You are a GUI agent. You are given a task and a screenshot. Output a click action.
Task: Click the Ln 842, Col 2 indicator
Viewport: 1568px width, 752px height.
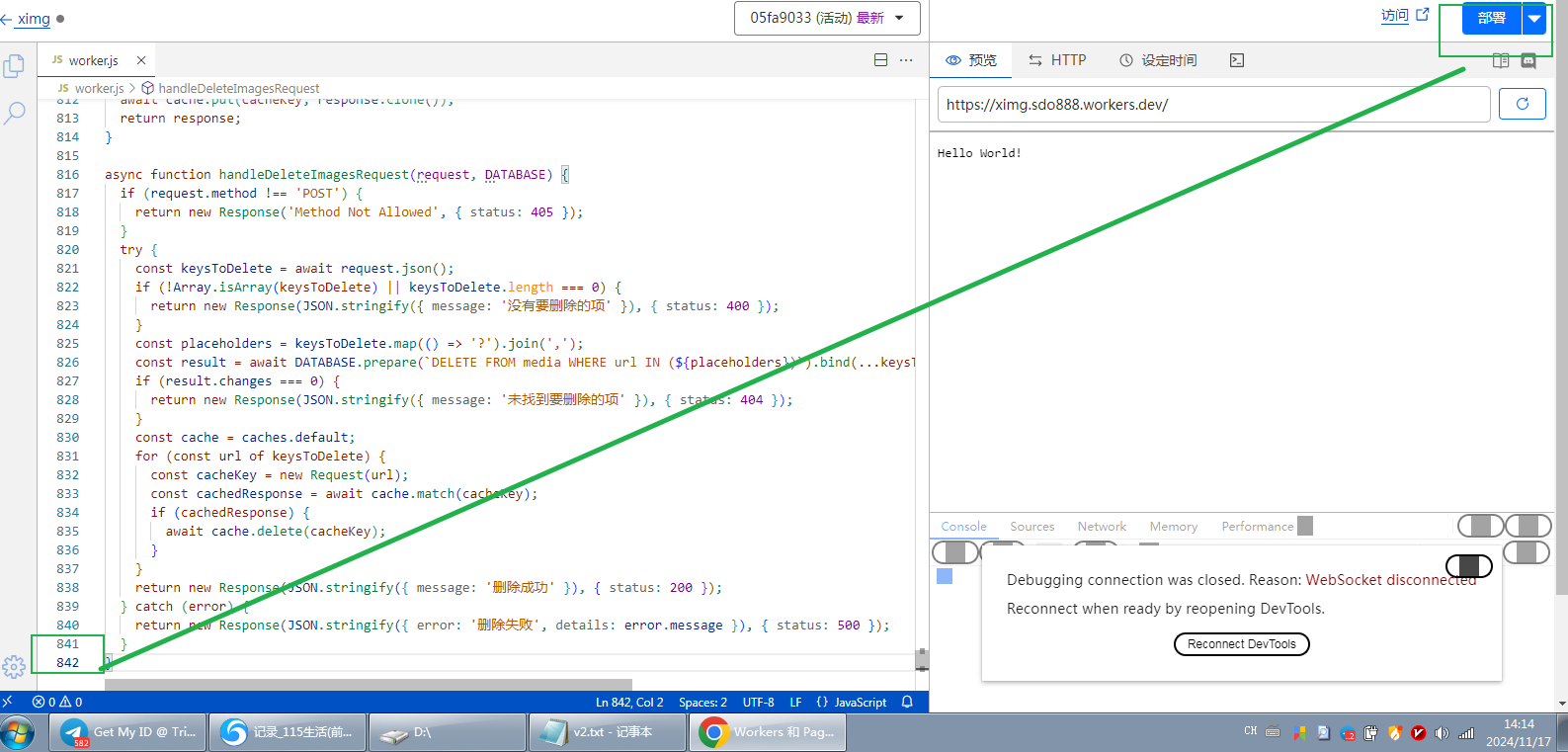629,702
